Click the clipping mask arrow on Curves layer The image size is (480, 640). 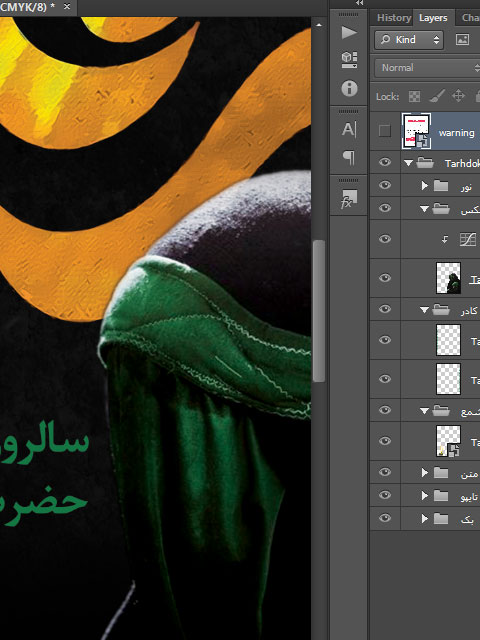(445, 240)
